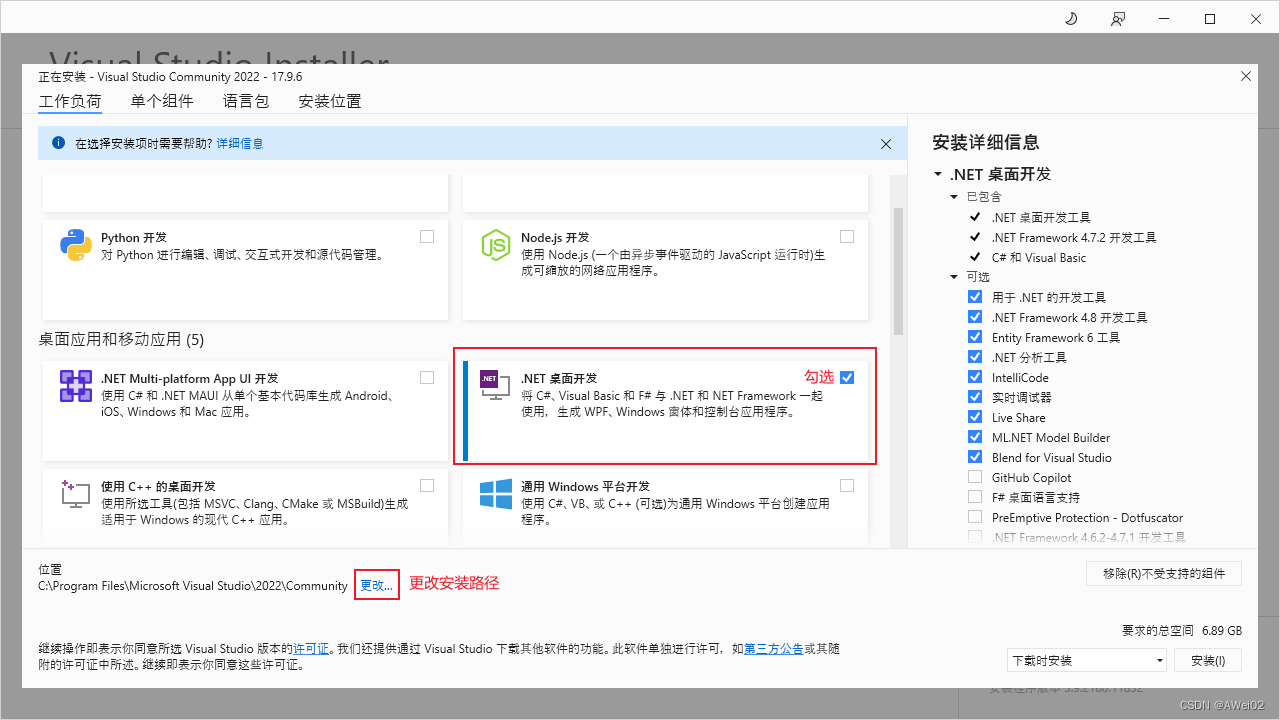Click the feedback icon in title bar

(x=1118, y=19)
